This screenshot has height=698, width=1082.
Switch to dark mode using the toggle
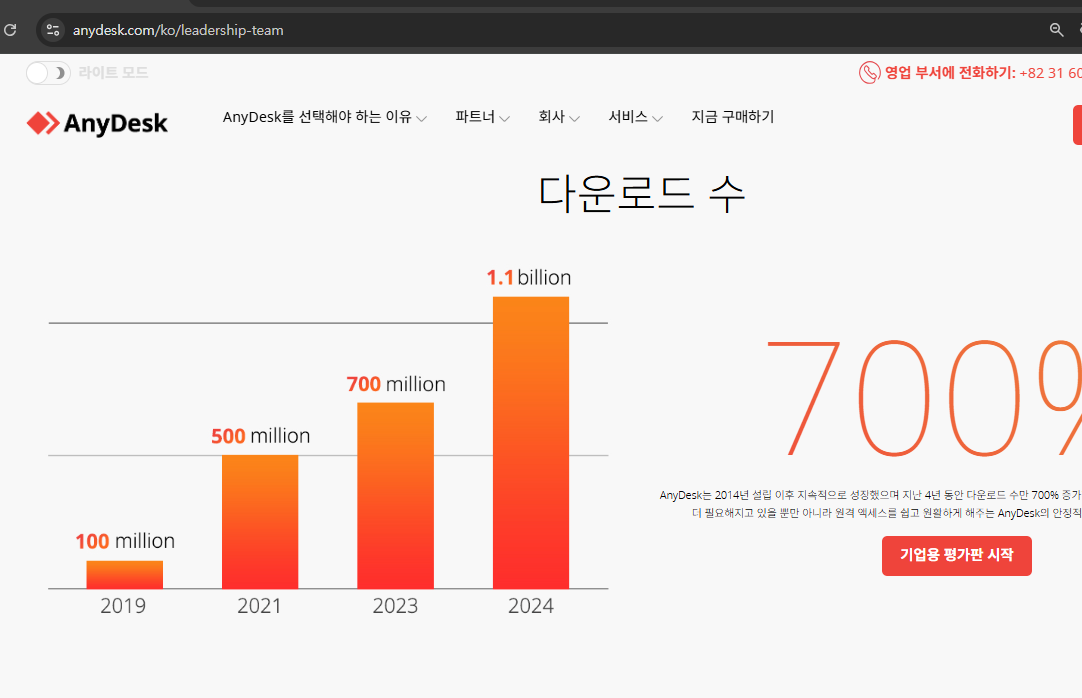(47, 72)
